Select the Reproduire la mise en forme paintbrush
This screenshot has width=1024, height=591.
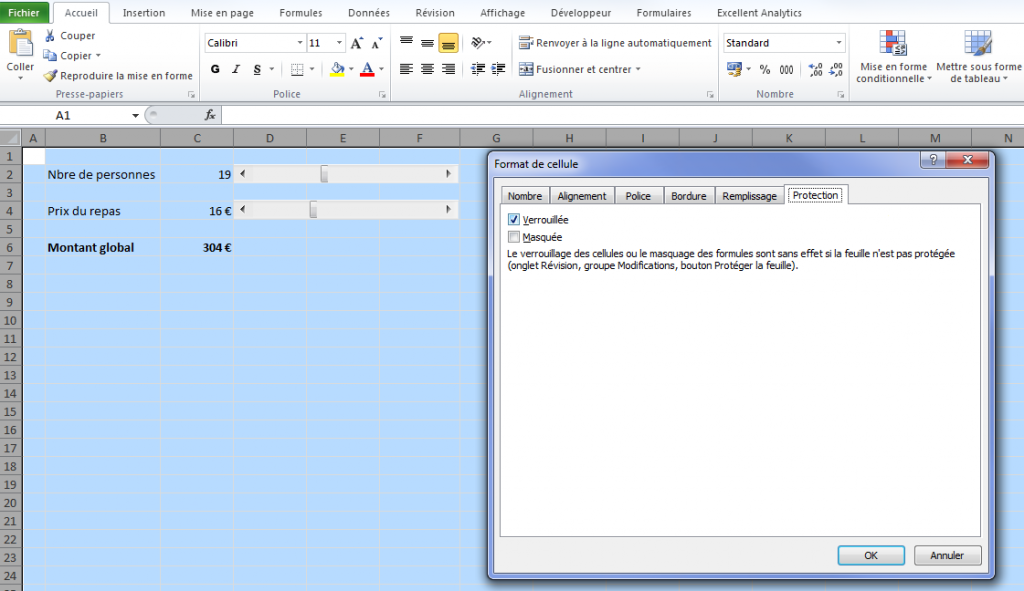click(x=50, y=76)
